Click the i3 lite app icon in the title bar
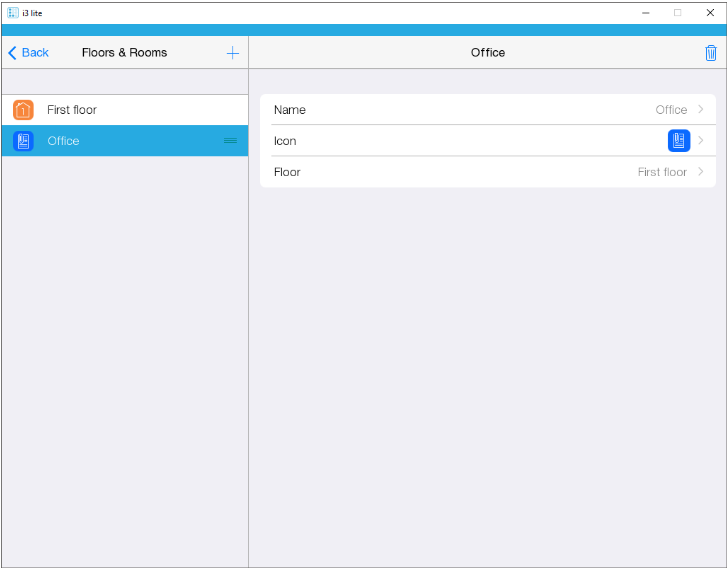 tap(13, 13)
